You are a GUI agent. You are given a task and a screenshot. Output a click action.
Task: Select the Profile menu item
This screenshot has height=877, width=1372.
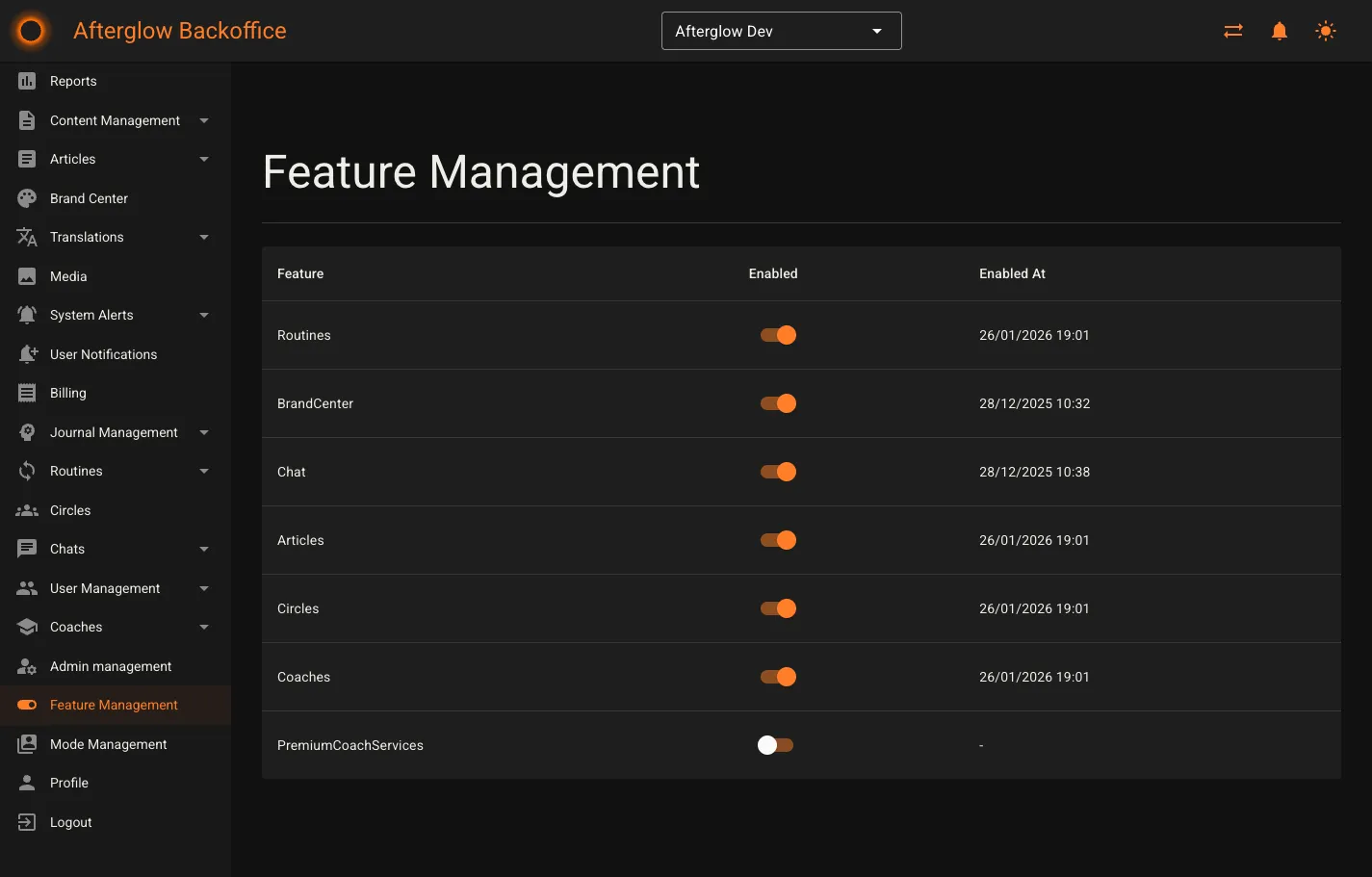coord(68,783)
